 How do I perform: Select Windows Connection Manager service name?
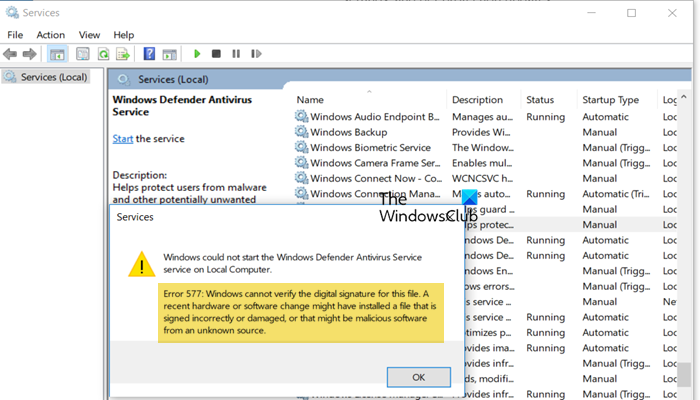[375, 194]
